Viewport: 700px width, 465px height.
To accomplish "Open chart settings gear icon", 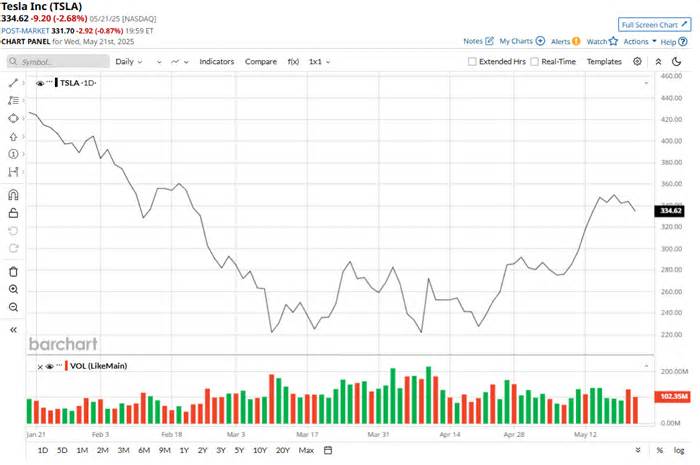I will (638, 62).
